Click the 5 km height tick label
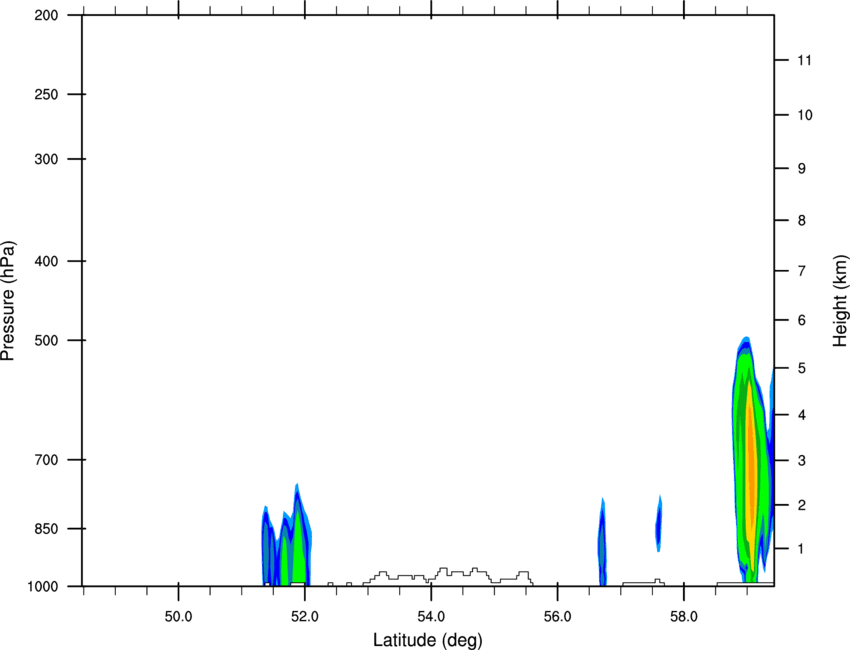The height and width of the screenshot is (650, 850). (x=802, y=369)
